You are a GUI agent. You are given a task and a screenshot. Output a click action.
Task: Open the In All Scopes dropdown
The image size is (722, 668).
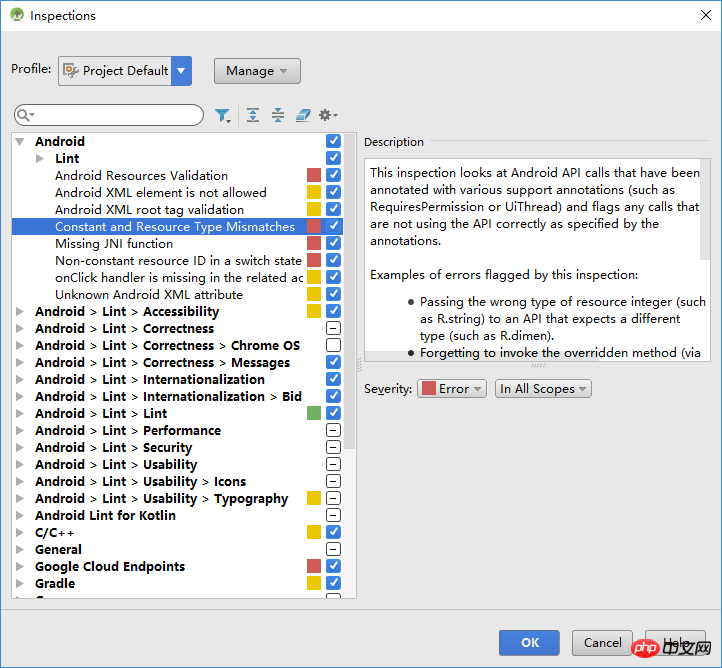(x=543, y=389)
